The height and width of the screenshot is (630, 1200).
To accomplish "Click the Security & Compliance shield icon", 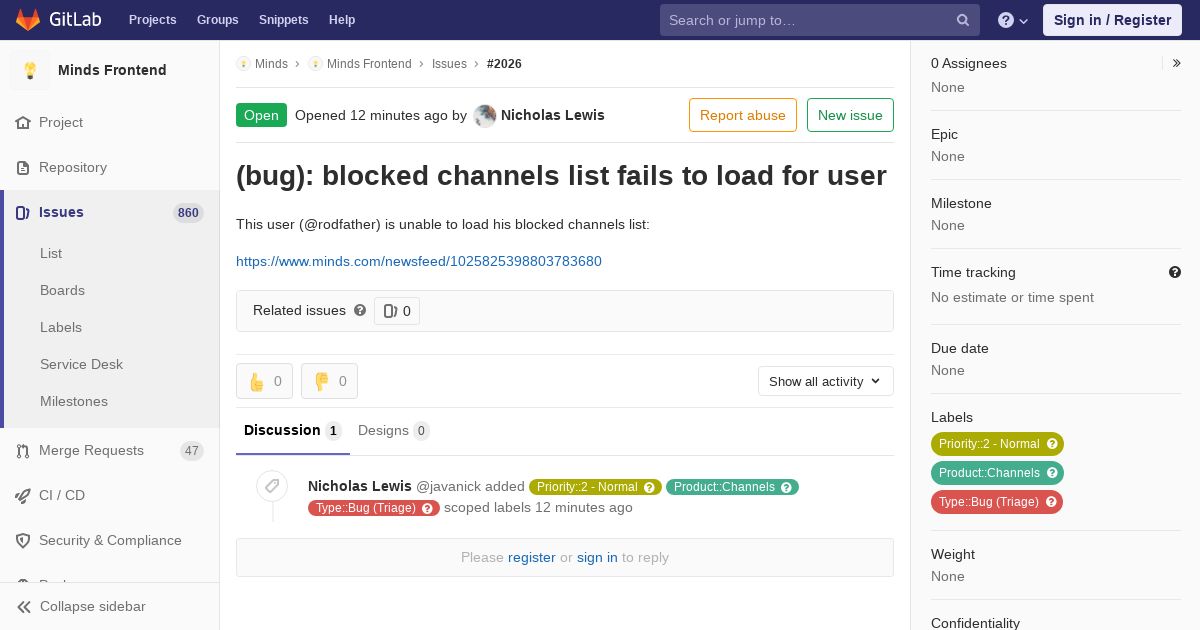I will 23,541.
